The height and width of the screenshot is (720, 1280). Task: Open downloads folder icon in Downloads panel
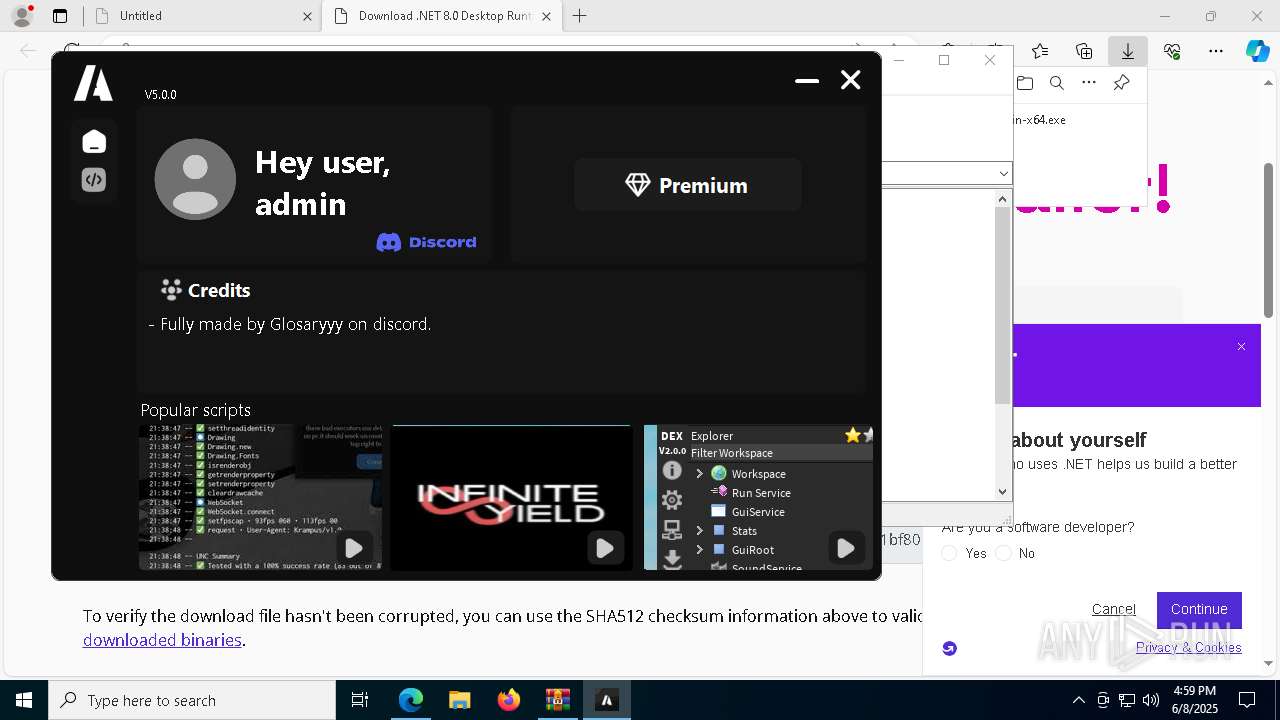[x=1025, y=83]
